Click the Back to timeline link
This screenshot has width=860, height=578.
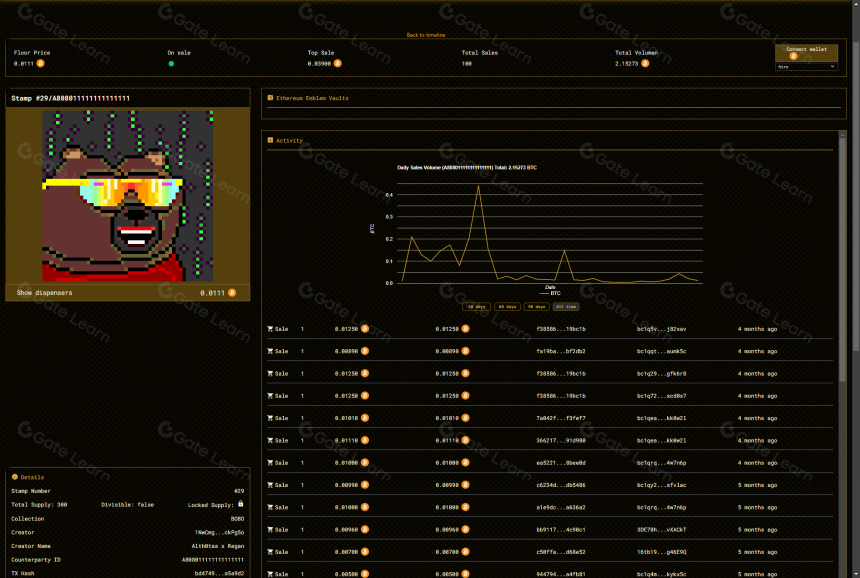(426, 35)
